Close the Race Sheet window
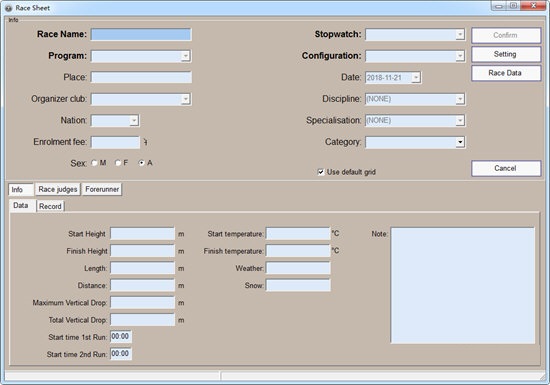550x385 pixels. [533, 6]
